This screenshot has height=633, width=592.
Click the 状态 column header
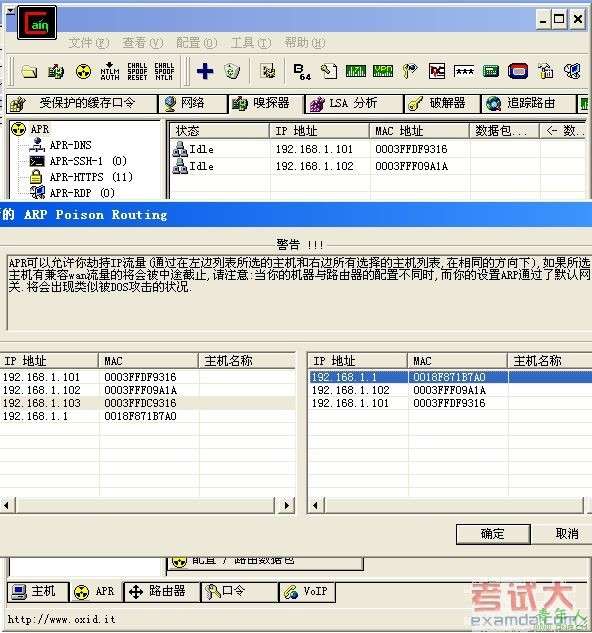[x=219, y=131]
